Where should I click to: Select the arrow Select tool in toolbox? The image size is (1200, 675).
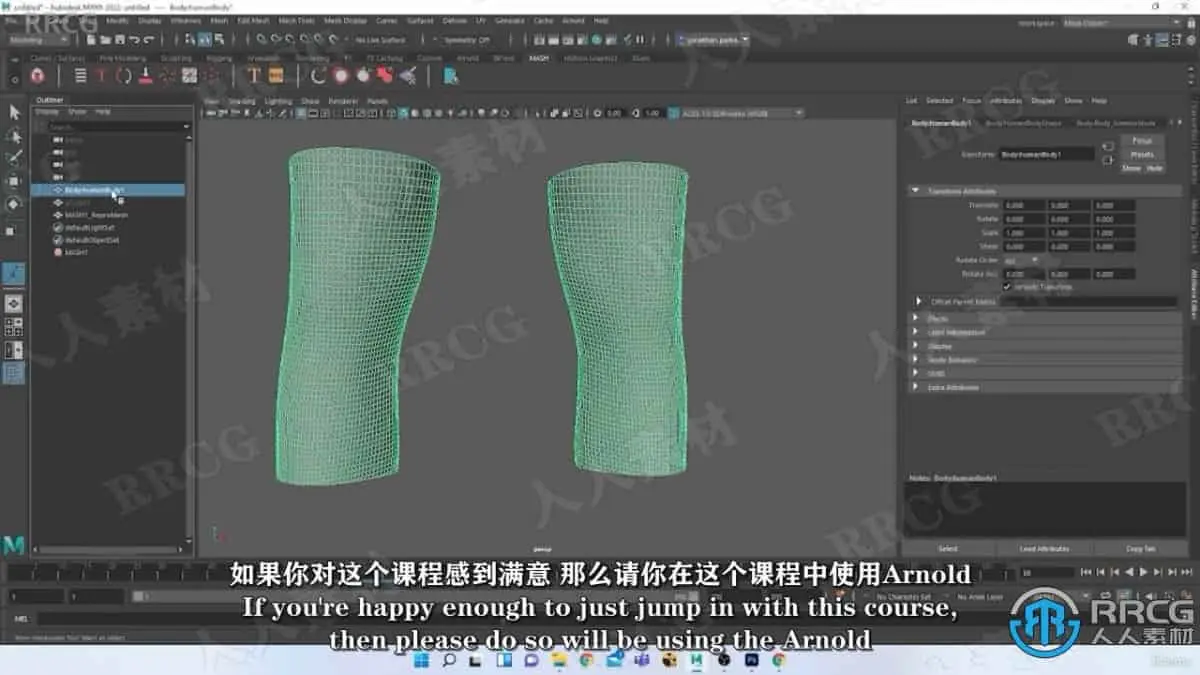(x=14, y=112)
